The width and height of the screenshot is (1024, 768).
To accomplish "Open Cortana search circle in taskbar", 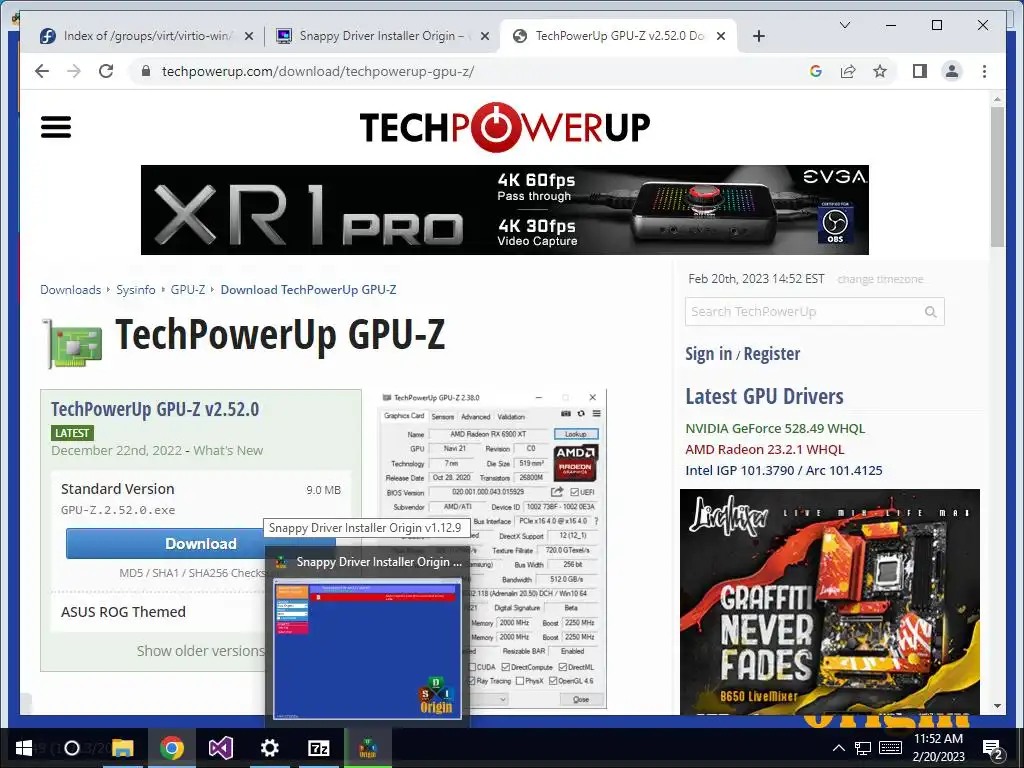I will 72,748.
